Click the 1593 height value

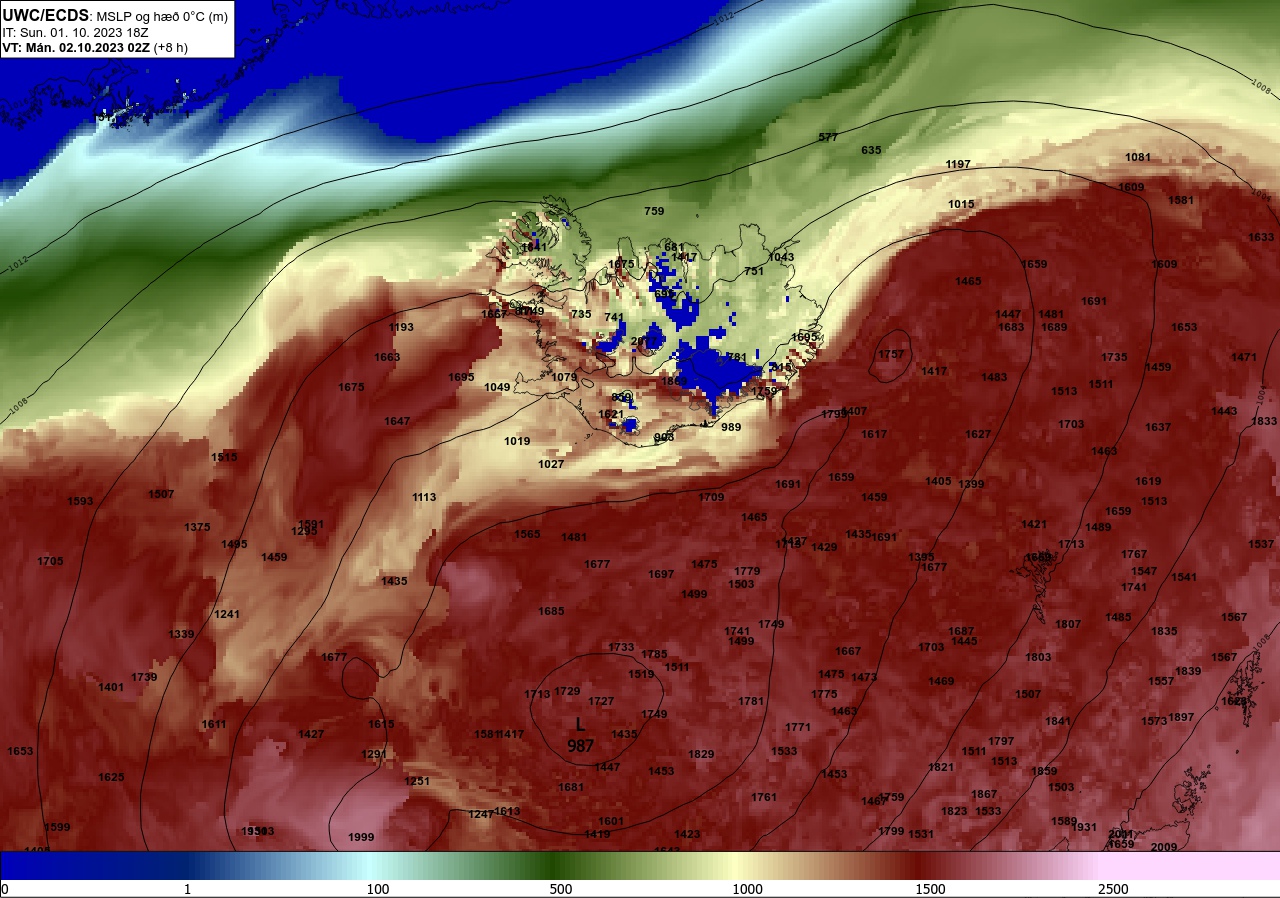coord(80,501)
